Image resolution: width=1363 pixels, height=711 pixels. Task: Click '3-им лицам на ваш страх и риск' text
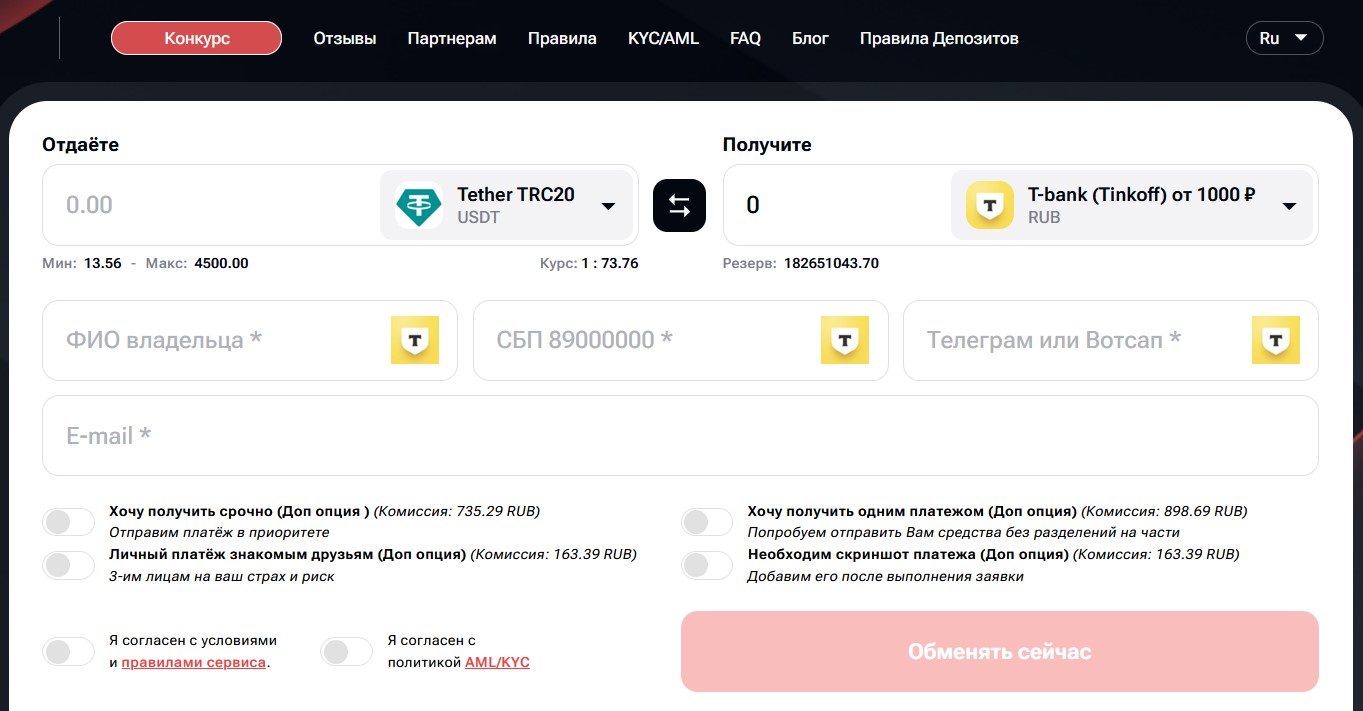click(x=221, y=576)
